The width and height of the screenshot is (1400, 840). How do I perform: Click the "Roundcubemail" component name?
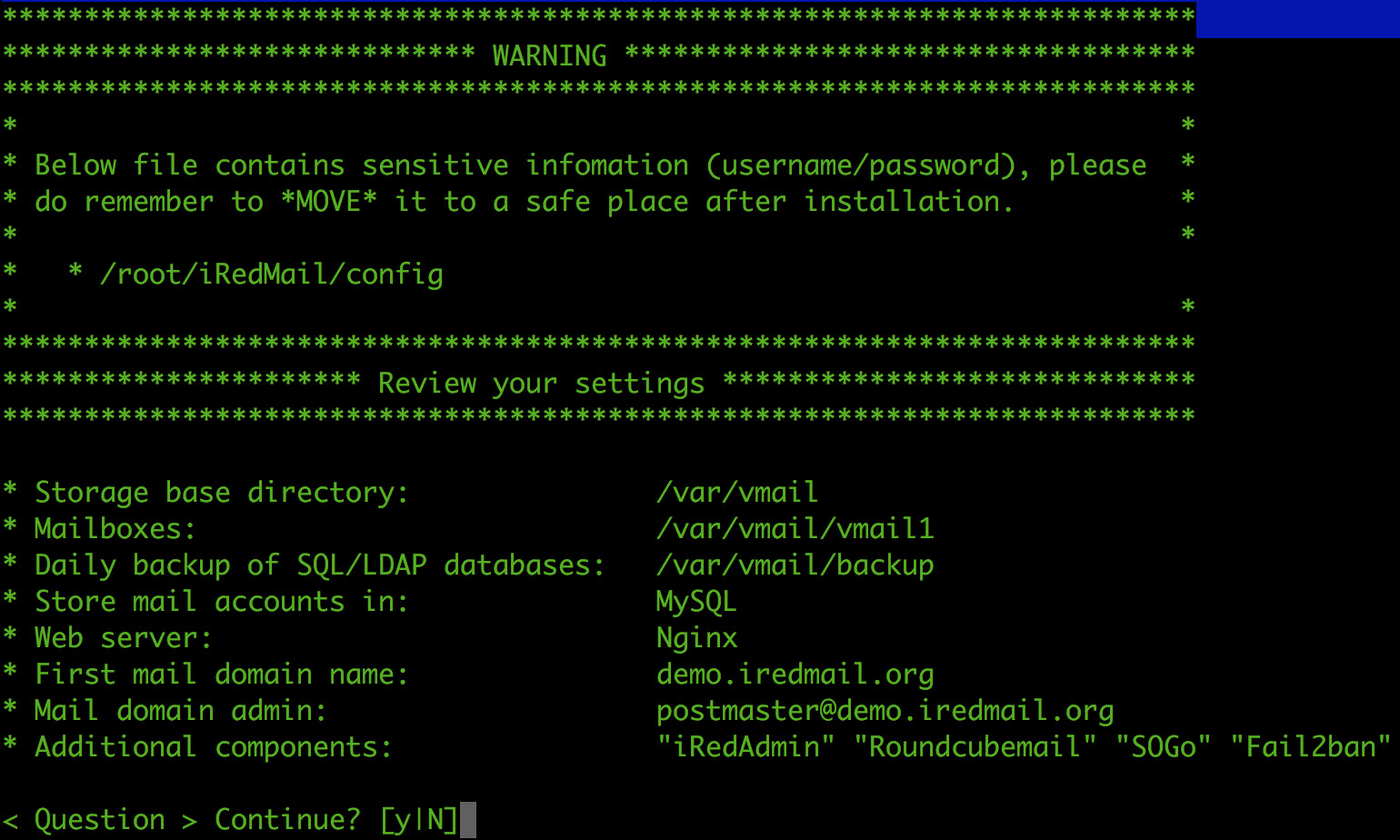975,747
